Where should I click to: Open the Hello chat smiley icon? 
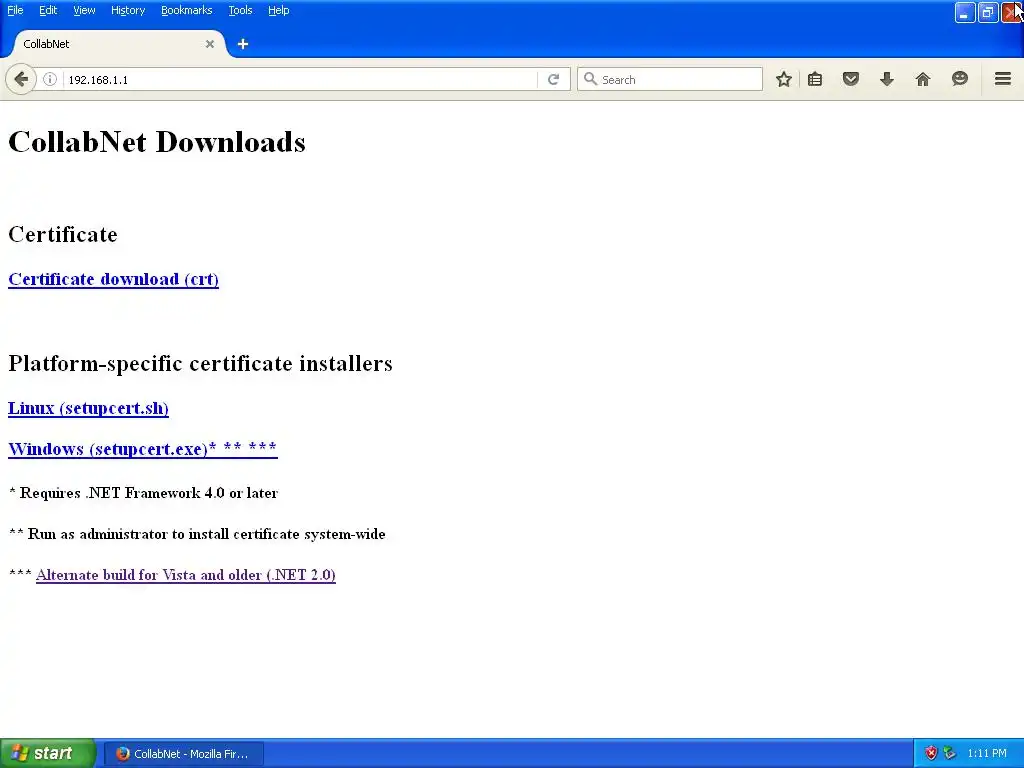(x=959, y=79)
